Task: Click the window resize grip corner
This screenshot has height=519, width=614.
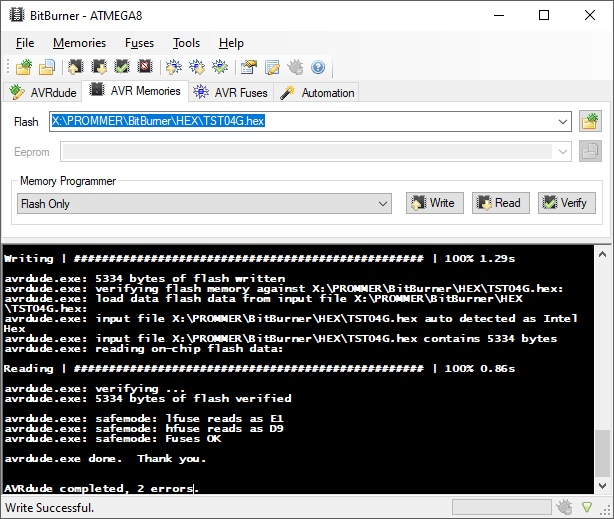Action: tap(607, 510)
